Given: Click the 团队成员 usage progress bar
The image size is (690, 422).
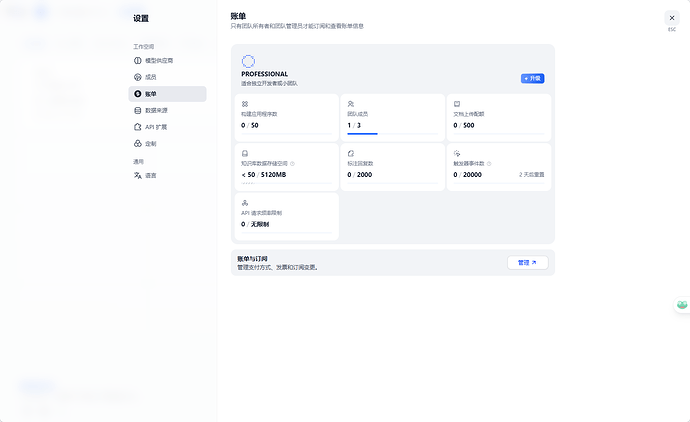Looking at the screenshot, I should click(x=393, y=133).
